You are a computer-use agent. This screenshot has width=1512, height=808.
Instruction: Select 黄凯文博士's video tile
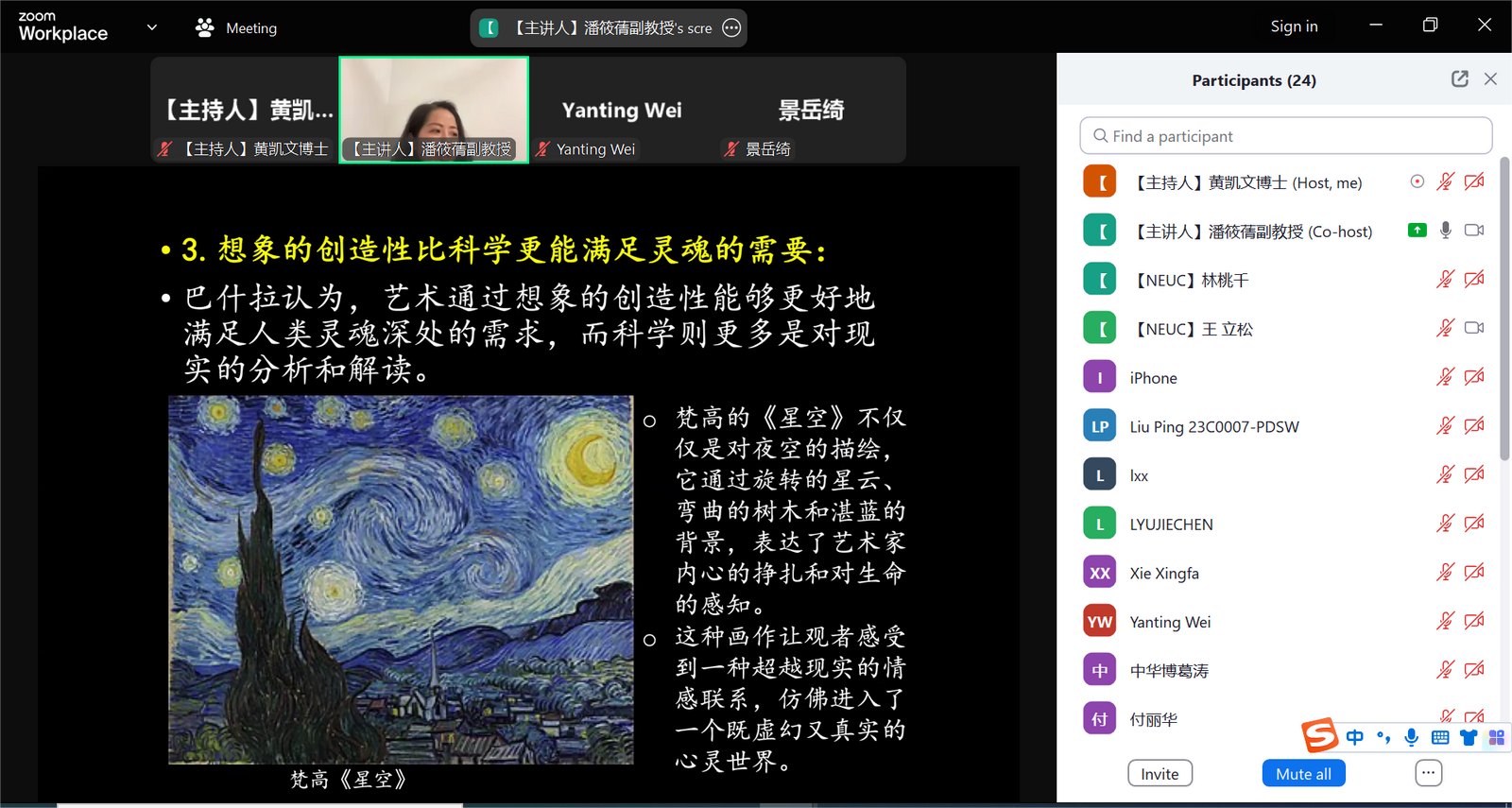pyautogui.click(x=246, y=110)
